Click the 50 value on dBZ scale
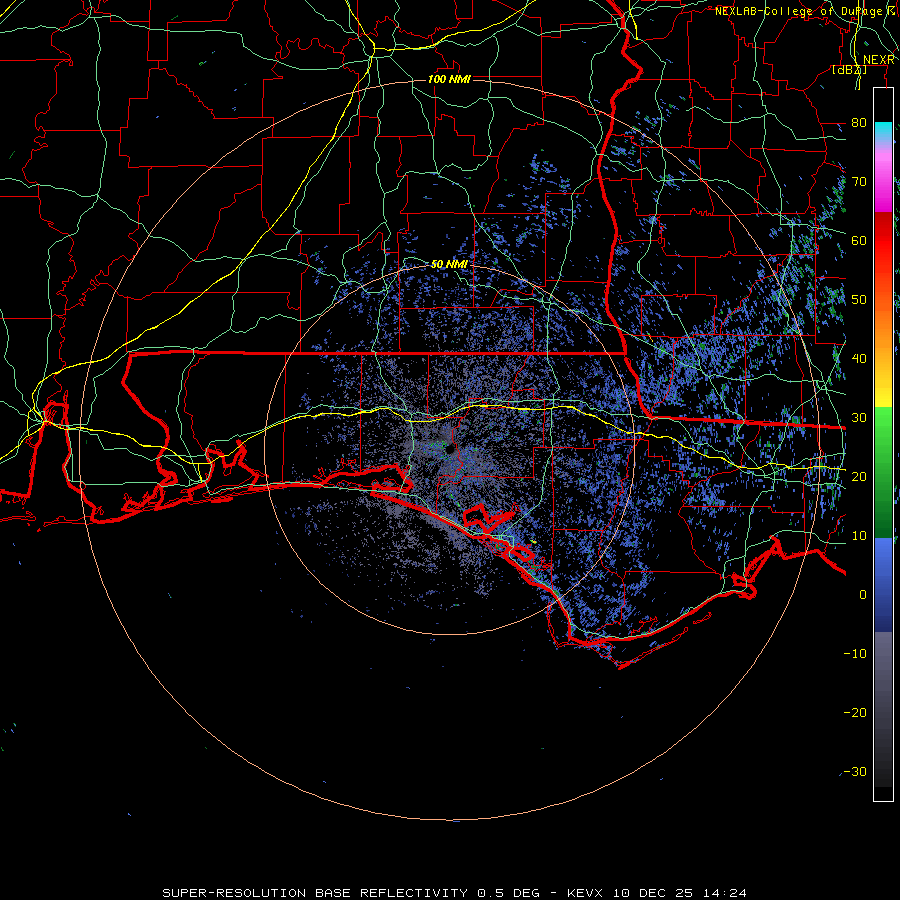Screen dimensions: 900x900 pos(859,300)
